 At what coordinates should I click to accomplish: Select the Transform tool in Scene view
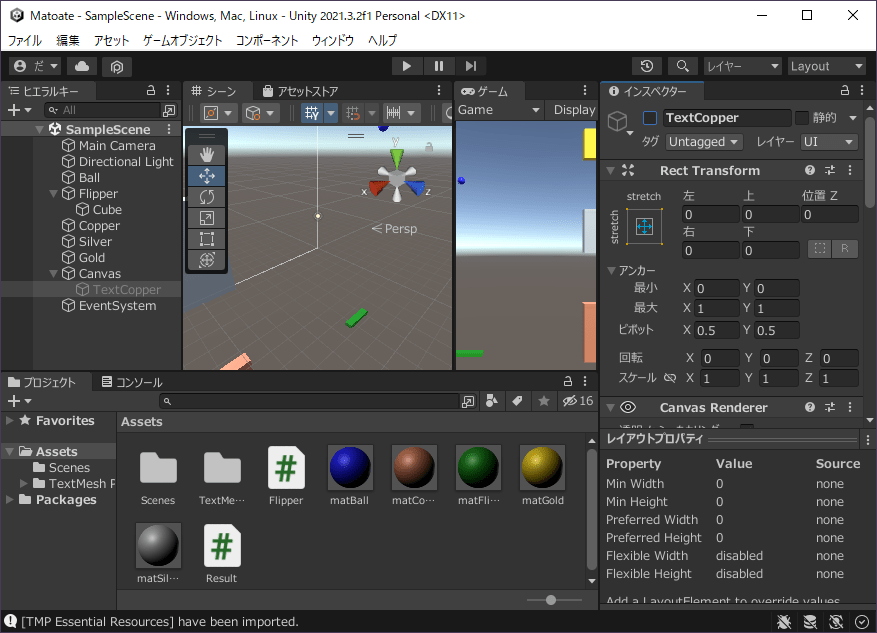tap(206, 260)
